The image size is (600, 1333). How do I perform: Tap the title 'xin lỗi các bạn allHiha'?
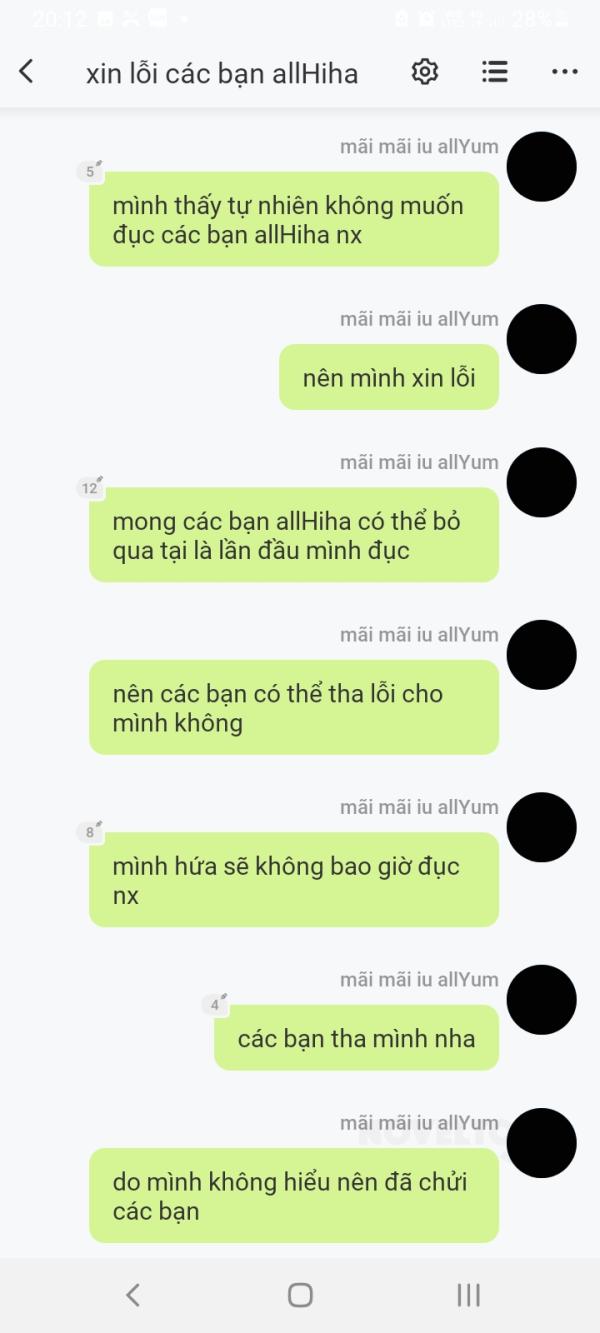pos(222,73)
